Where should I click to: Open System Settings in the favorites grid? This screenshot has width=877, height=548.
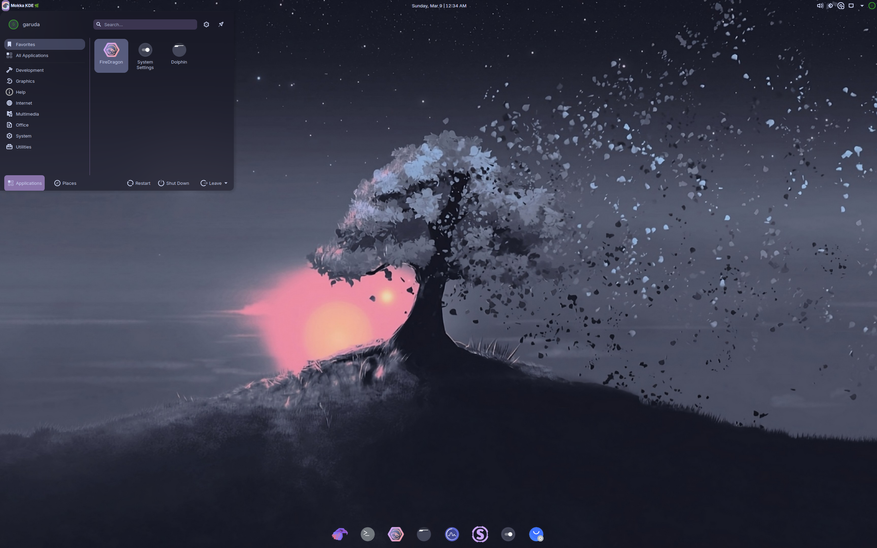(x=145, y=55)
